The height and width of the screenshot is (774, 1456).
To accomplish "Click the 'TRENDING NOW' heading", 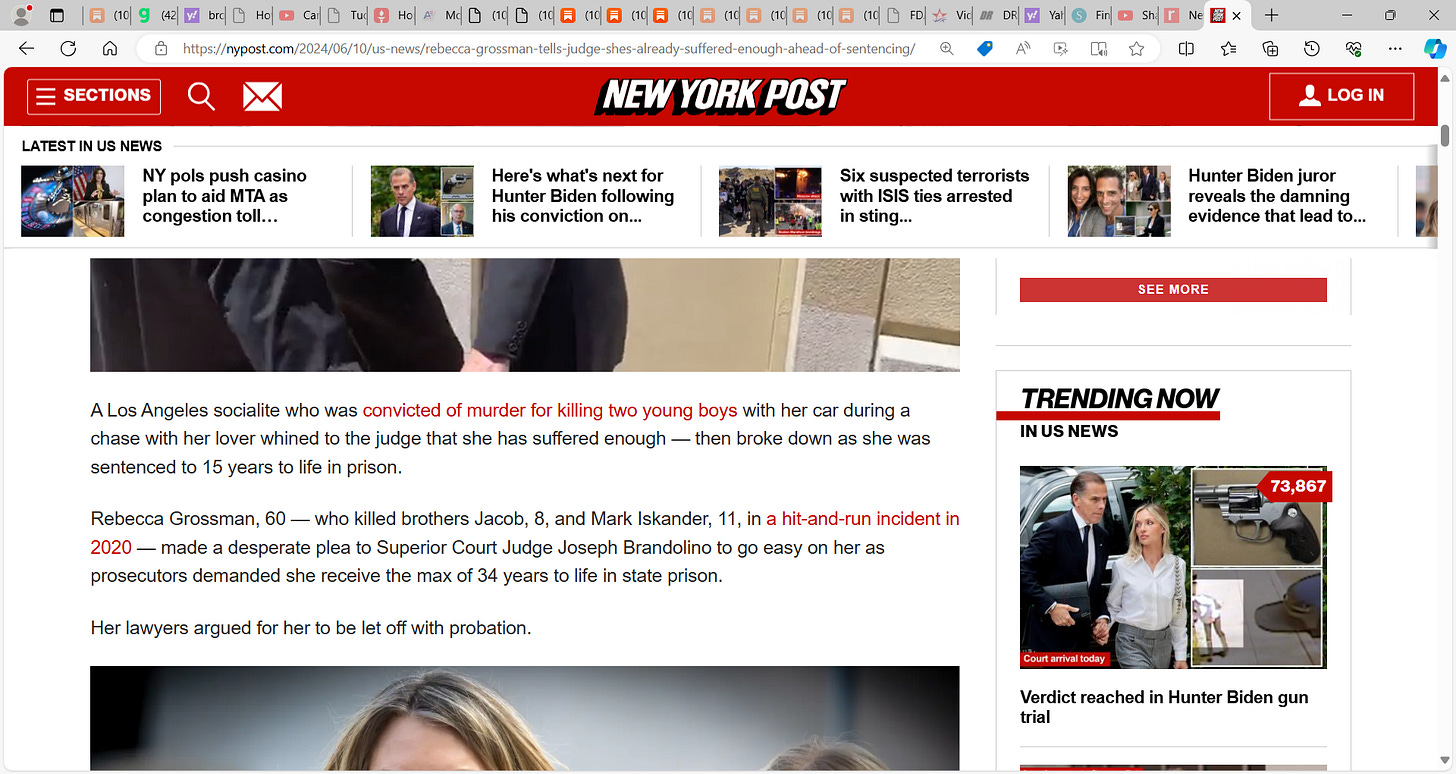I will (1120, 398).
